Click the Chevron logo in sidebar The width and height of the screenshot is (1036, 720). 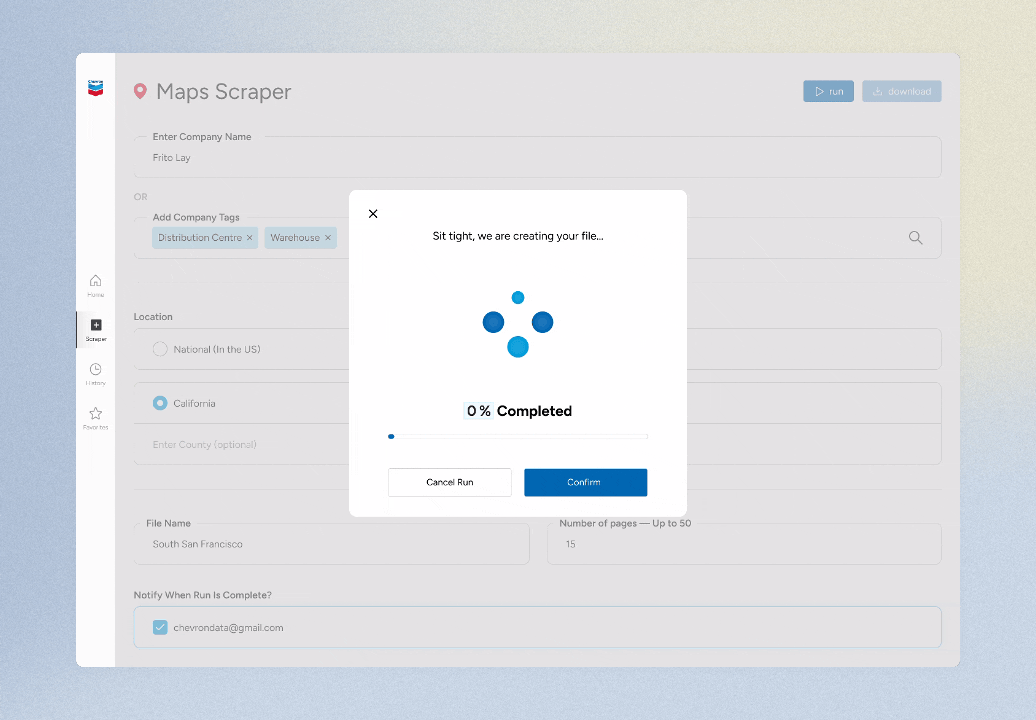[x=96, y=88]
